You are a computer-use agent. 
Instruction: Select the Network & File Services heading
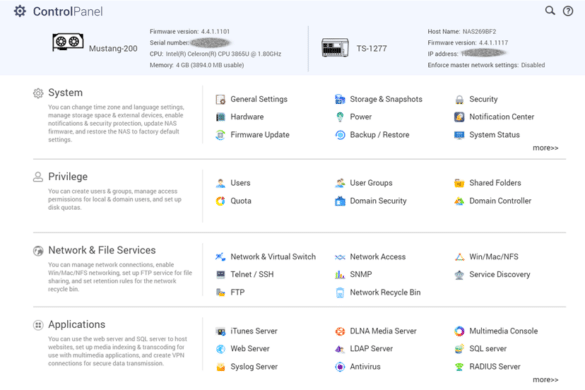(102, 250)
